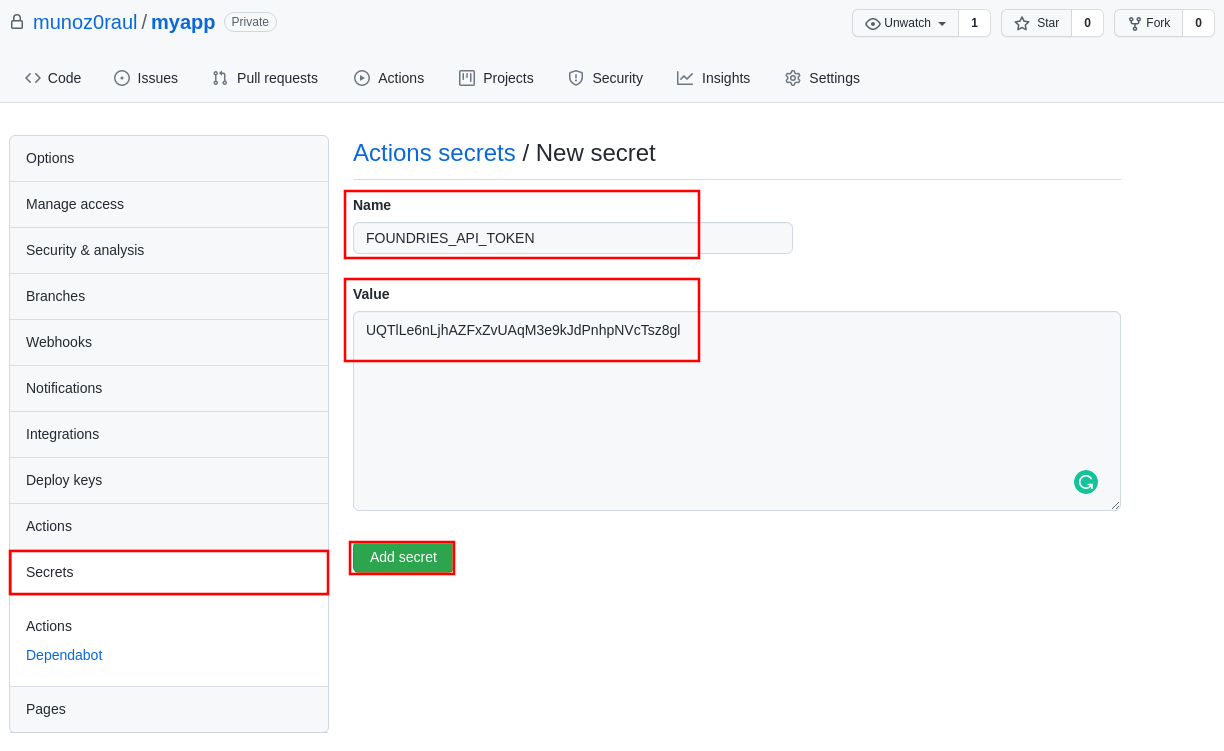
Task: Select Secrets in the sidebar
Action: [x=169, y=572]
